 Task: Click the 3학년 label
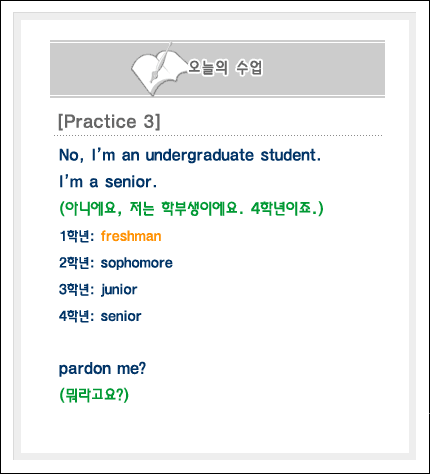tap(76, 289)
